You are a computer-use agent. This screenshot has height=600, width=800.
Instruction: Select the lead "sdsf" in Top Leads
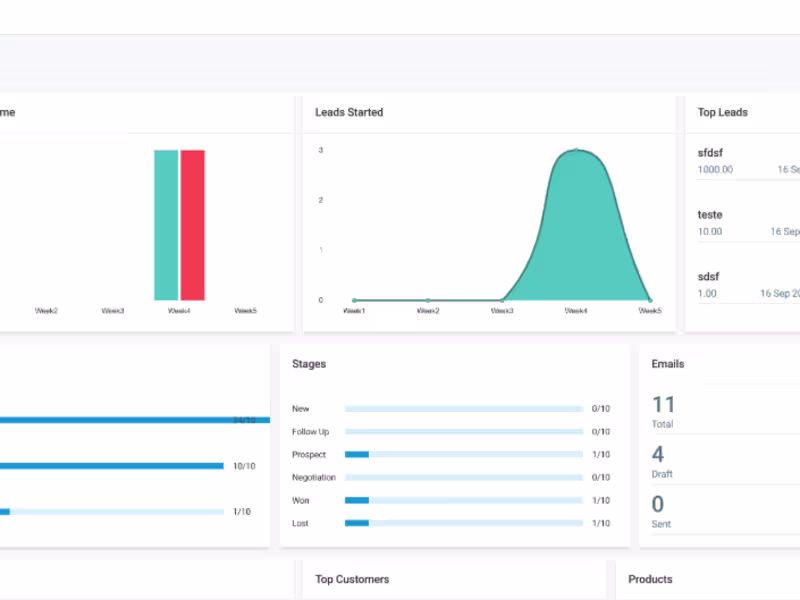(709, 276)
